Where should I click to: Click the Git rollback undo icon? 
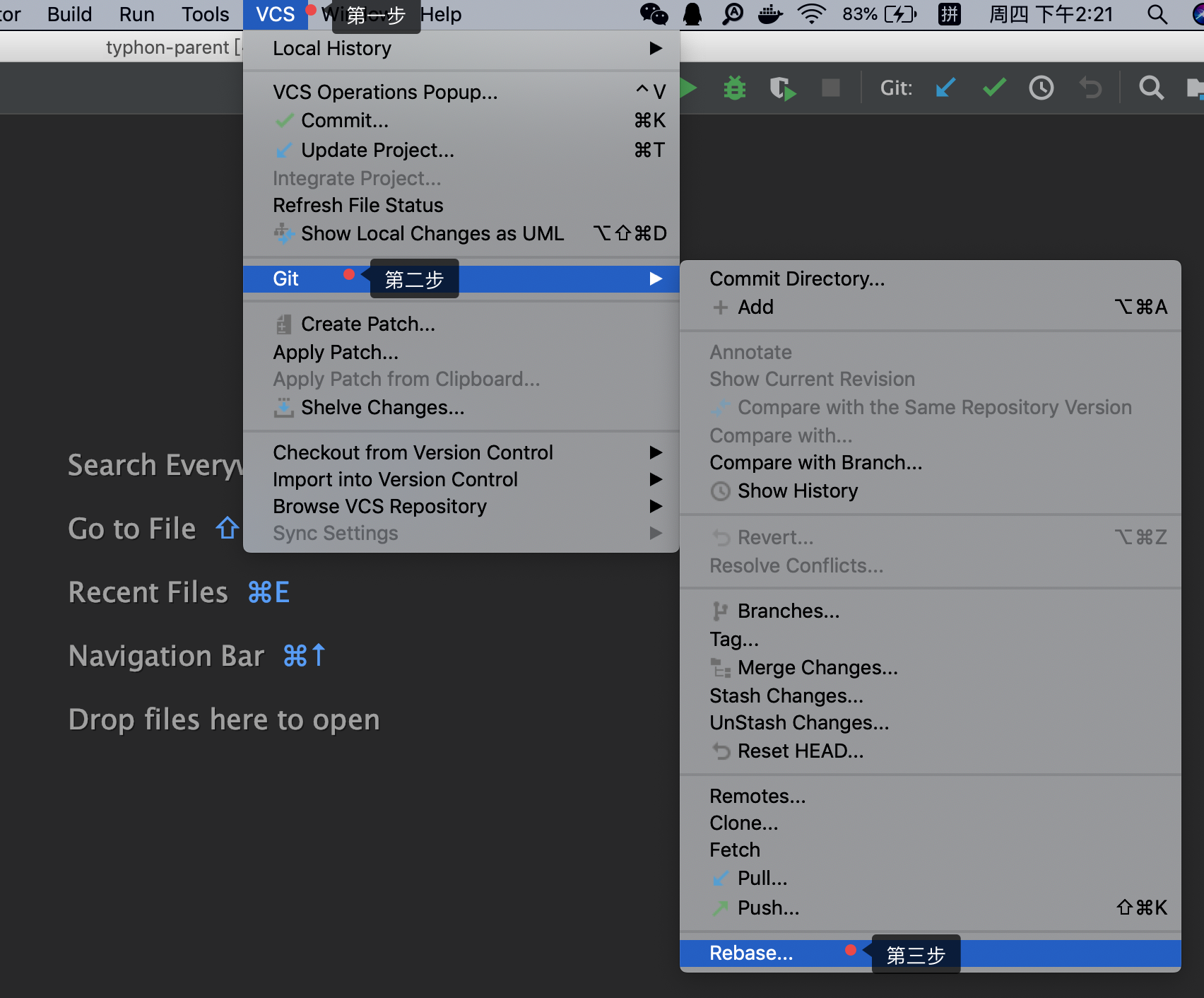(x=1090, y=88)
